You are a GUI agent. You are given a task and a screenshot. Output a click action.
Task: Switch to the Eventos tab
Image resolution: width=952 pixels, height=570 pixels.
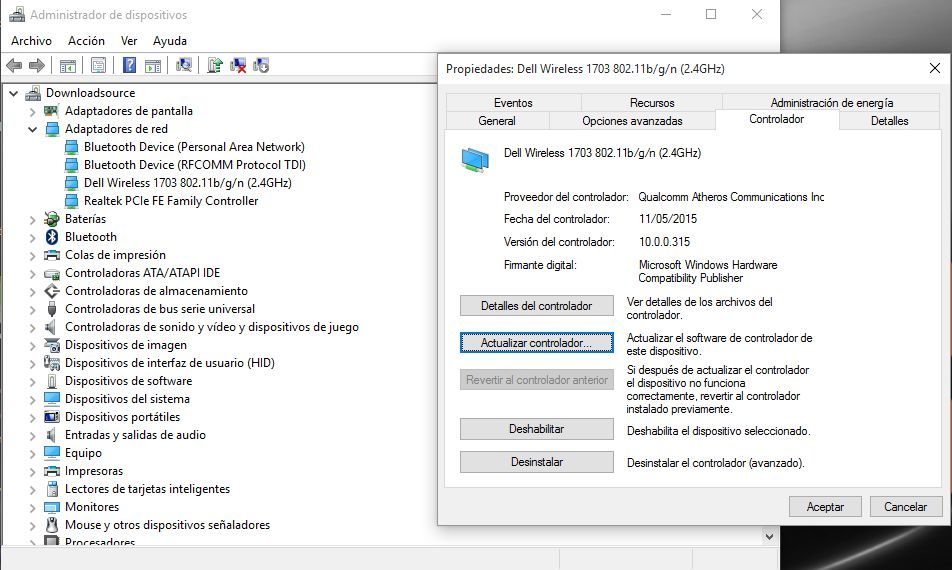coord(513,103)
